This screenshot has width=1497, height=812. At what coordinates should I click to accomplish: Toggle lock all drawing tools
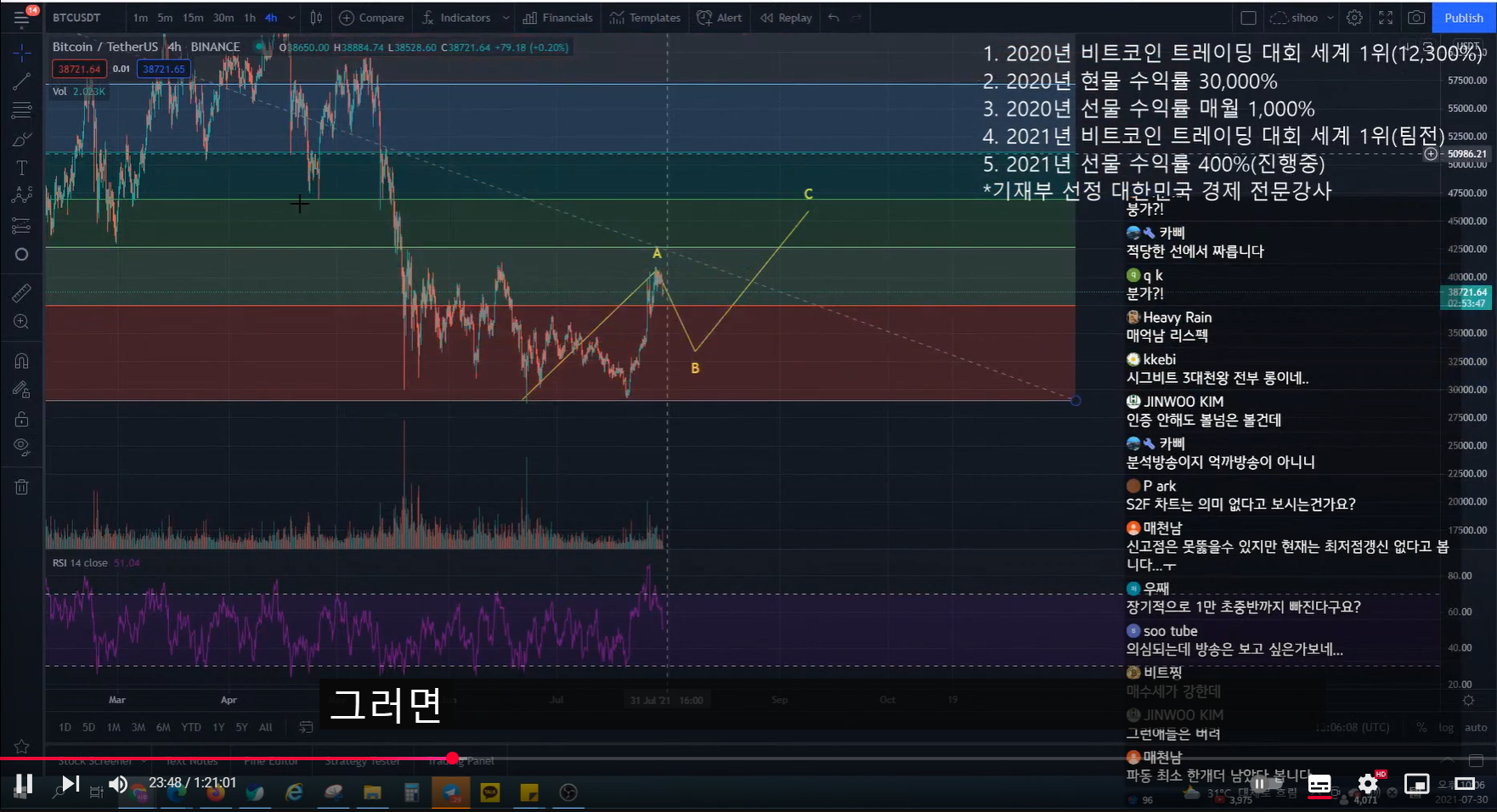22,419
